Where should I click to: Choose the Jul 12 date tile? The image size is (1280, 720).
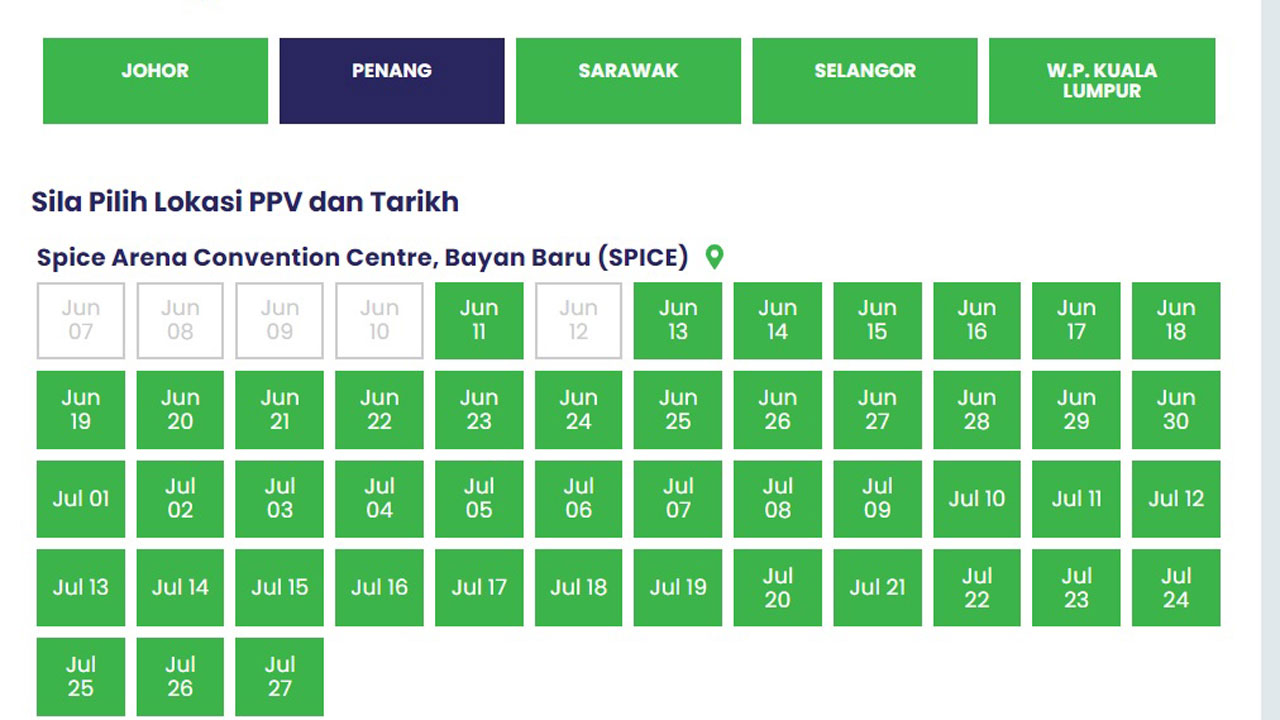(1176, 499)
